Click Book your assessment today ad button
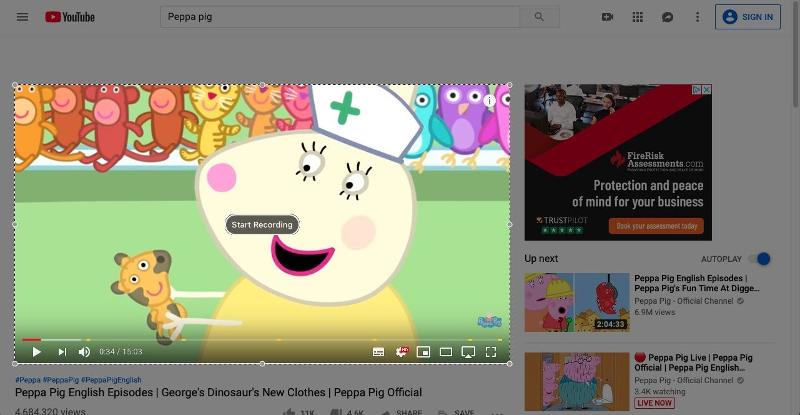 (x=656, y=226)
